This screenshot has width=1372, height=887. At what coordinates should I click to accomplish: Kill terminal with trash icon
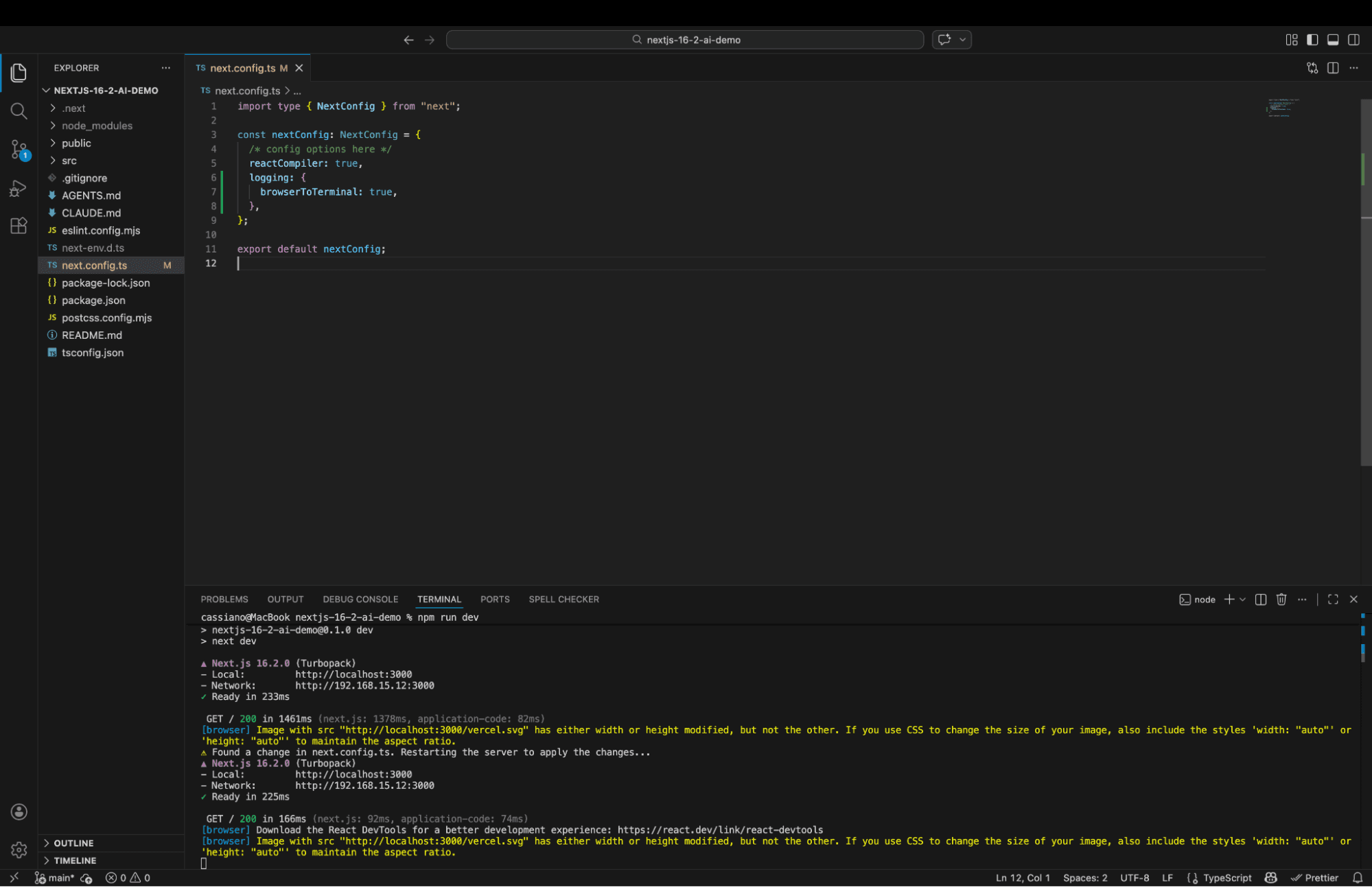click(x=1281, y=599)
